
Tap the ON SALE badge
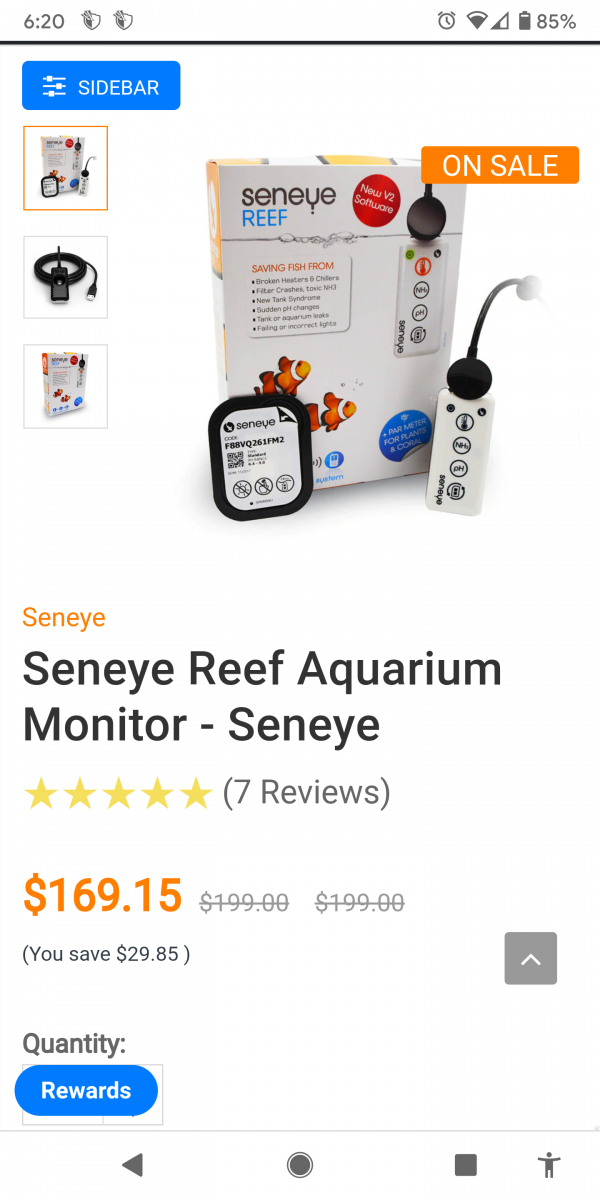[500, 165]
